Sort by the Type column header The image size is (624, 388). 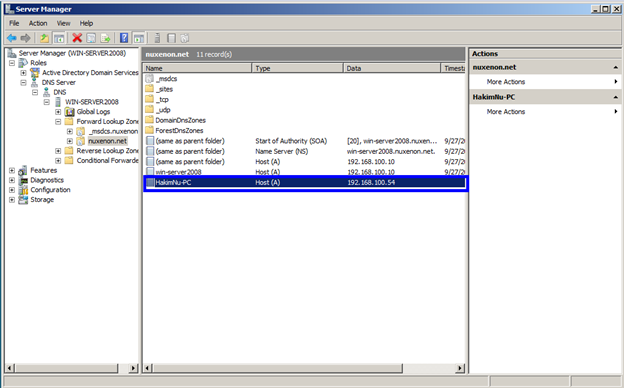pos(297,68)
